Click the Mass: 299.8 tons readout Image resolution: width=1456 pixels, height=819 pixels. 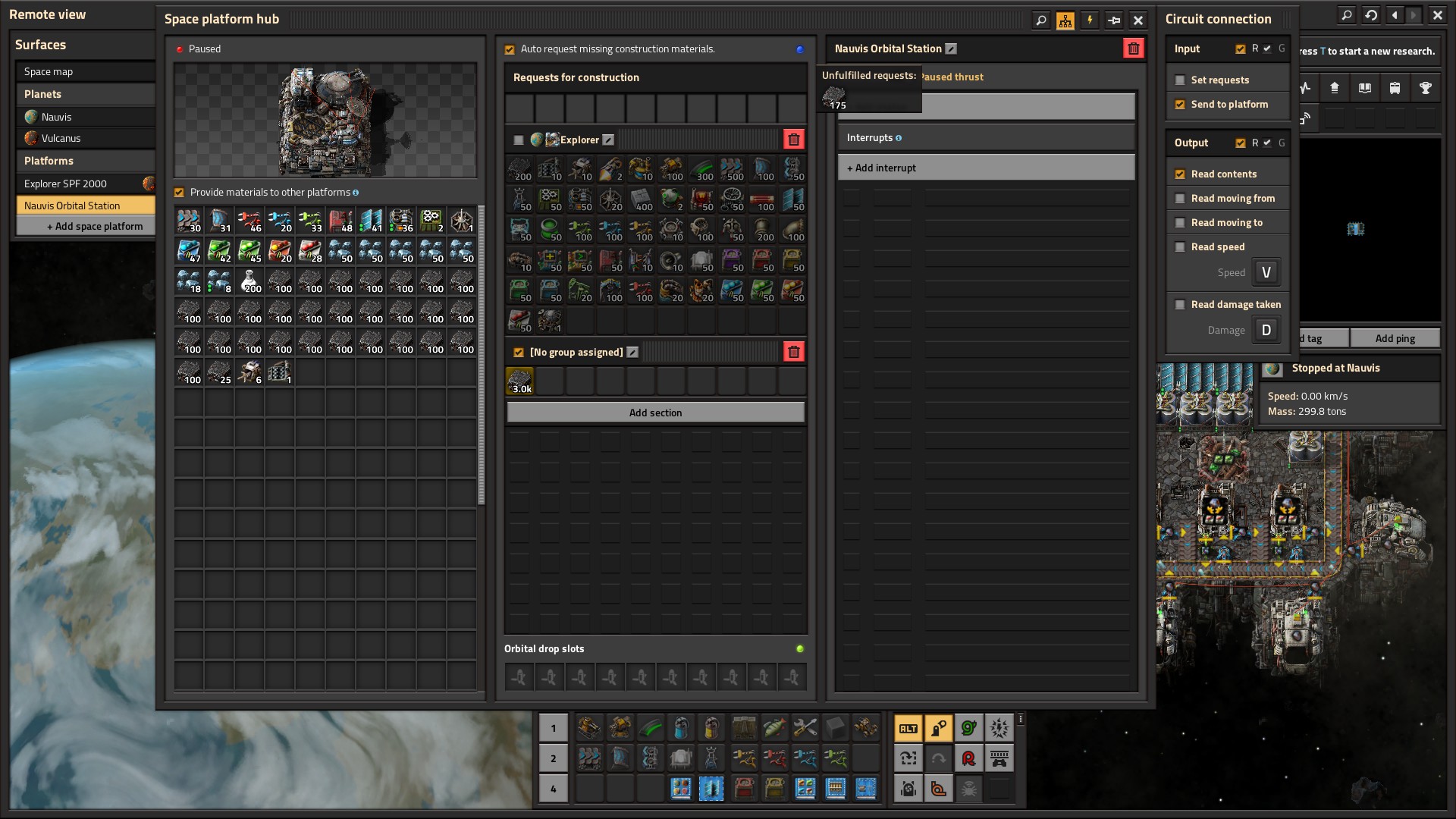click(1307, 412)
